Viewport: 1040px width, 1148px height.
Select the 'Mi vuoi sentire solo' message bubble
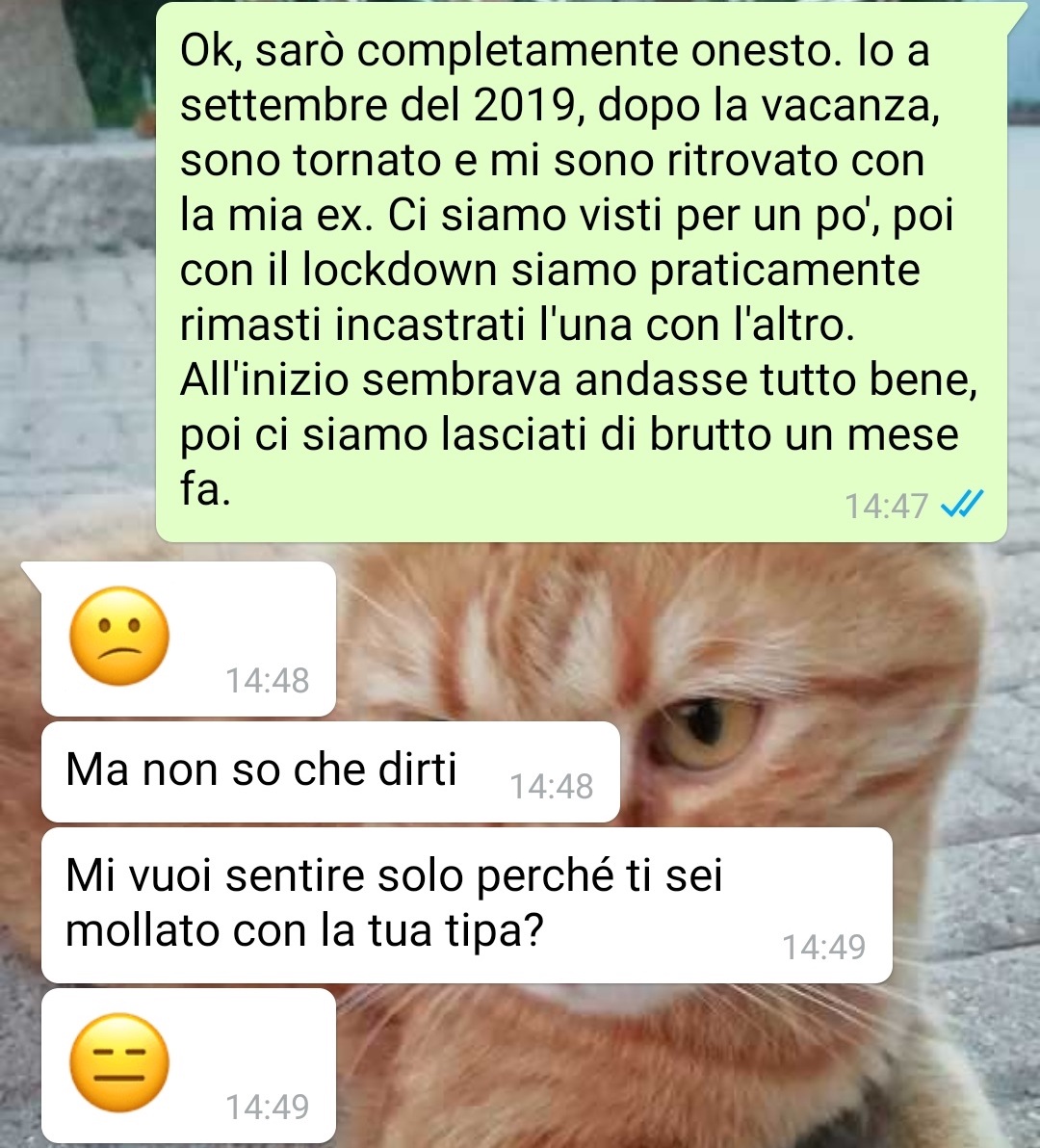tap(467, 905)
